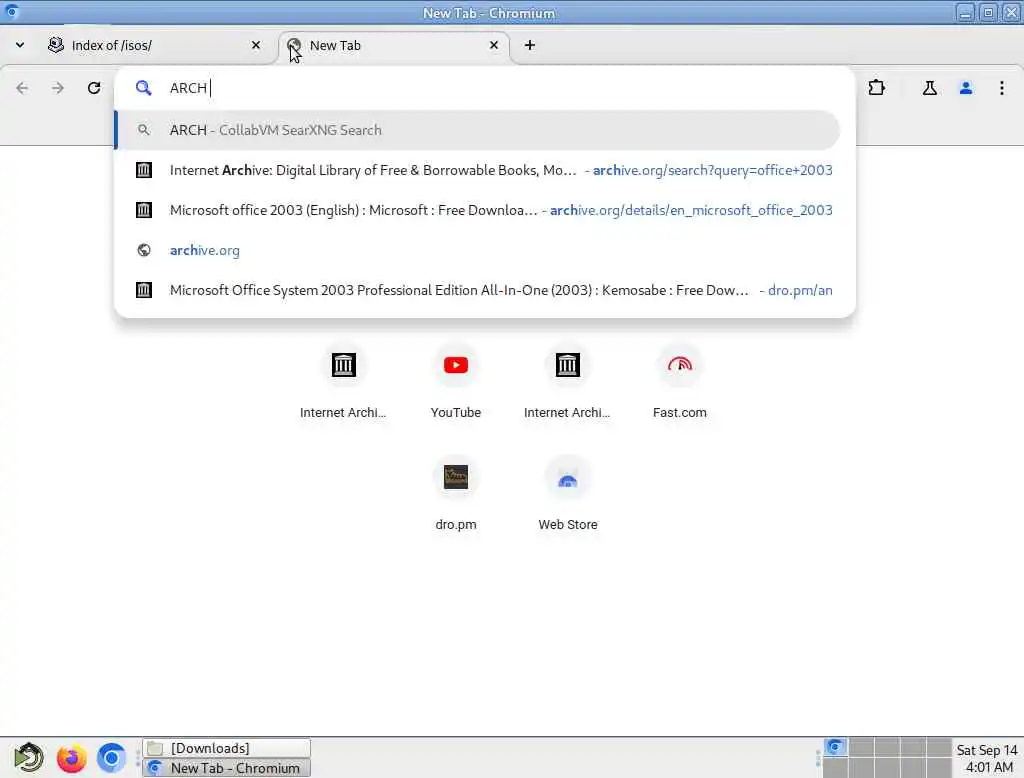Click the back navigation arrow
Viewport: 1024px width, 778px height.
[x=22, y=88]
